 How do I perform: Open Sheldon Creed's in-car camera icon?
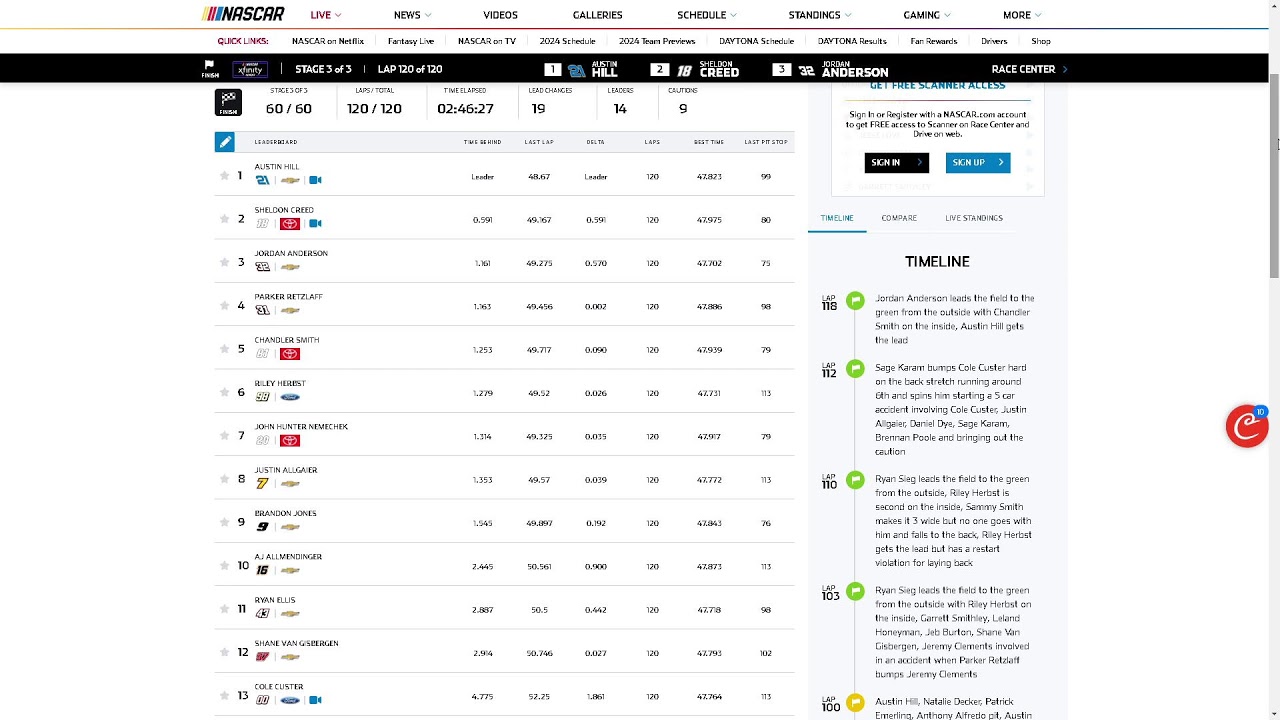pos(315,223)
